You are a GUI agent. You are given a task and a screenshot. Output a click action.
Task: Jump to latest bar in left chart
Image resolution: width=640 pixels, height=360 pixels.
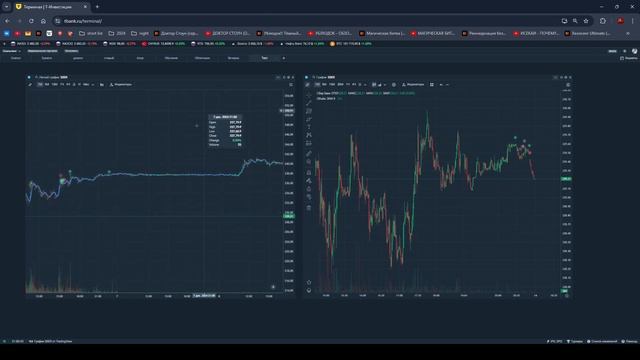(273, 287)
